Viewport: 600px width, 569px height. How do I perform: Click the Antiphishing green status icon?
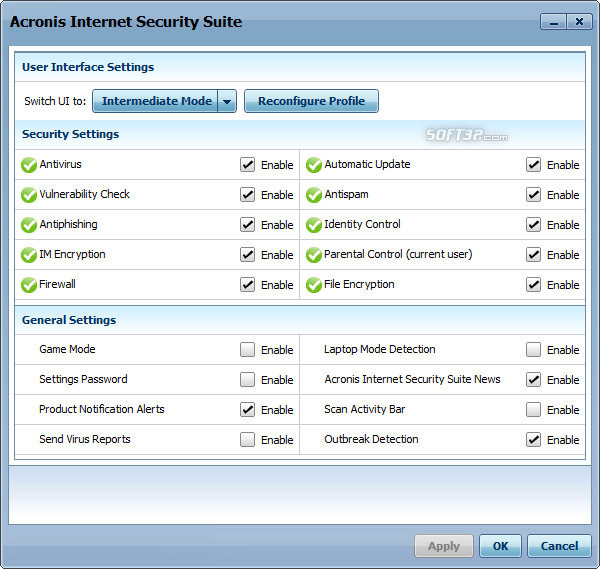pos(29,225)
